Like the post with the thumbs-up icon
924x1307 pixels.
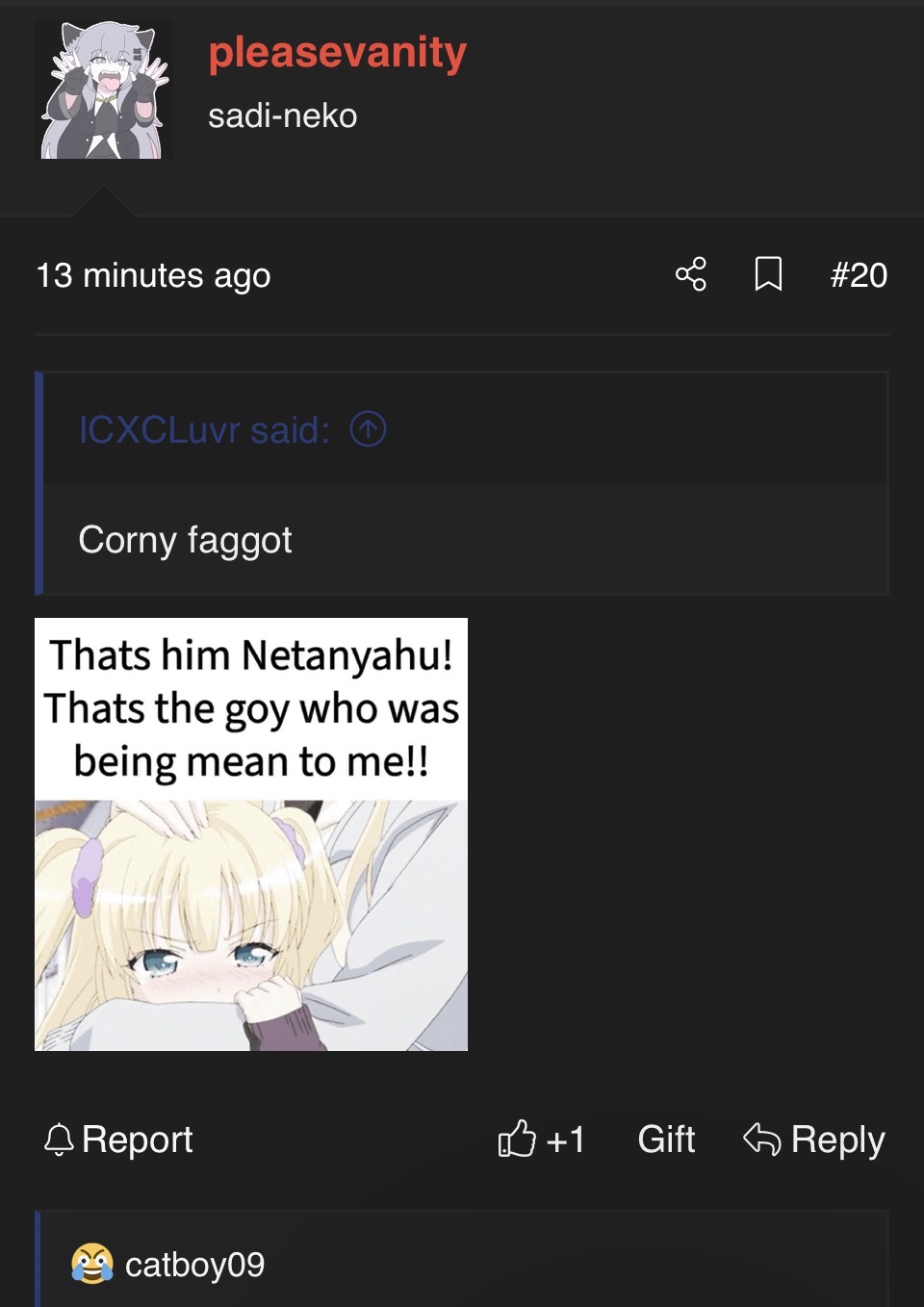pyautogui.click(x=517, y=1139)
